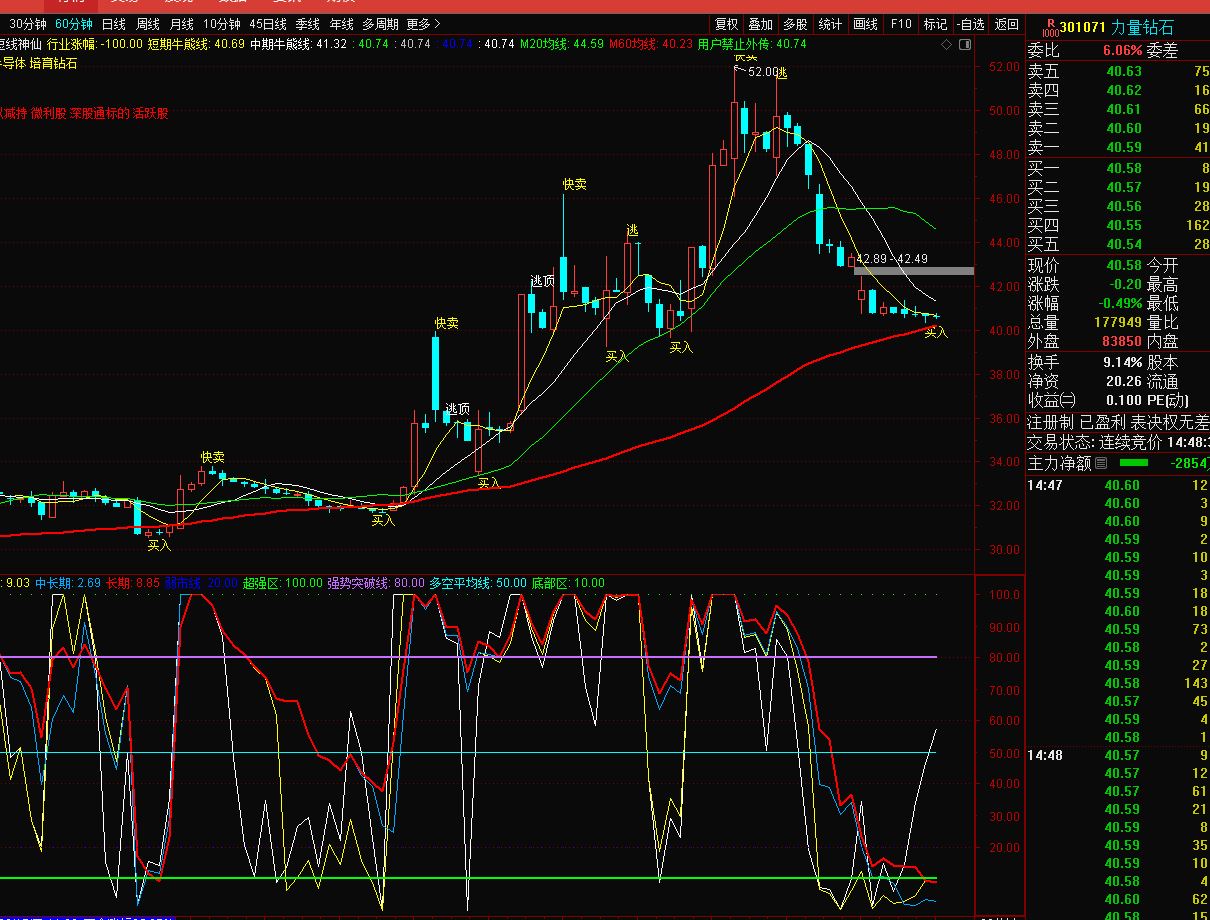Click the 收益(二) 0.100 value
The image size is (1210, 920).
tap(1124, 400)
